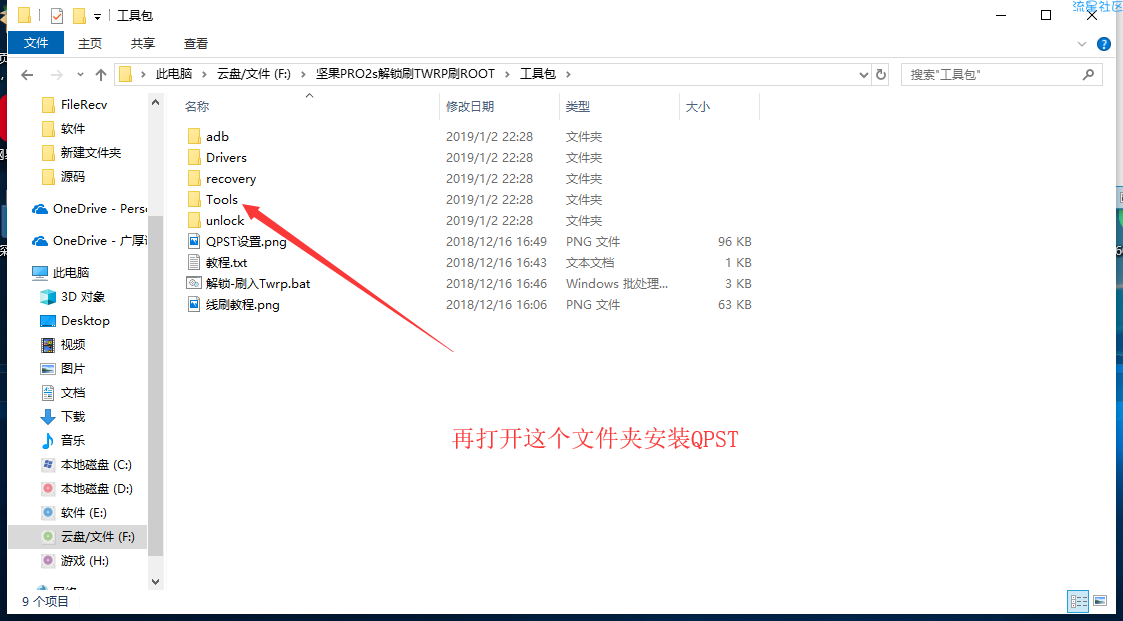Viewport: 1123px width, 621px height.
Task: Open the 共享 ribbon tab
Action: (x=143, y=43)
